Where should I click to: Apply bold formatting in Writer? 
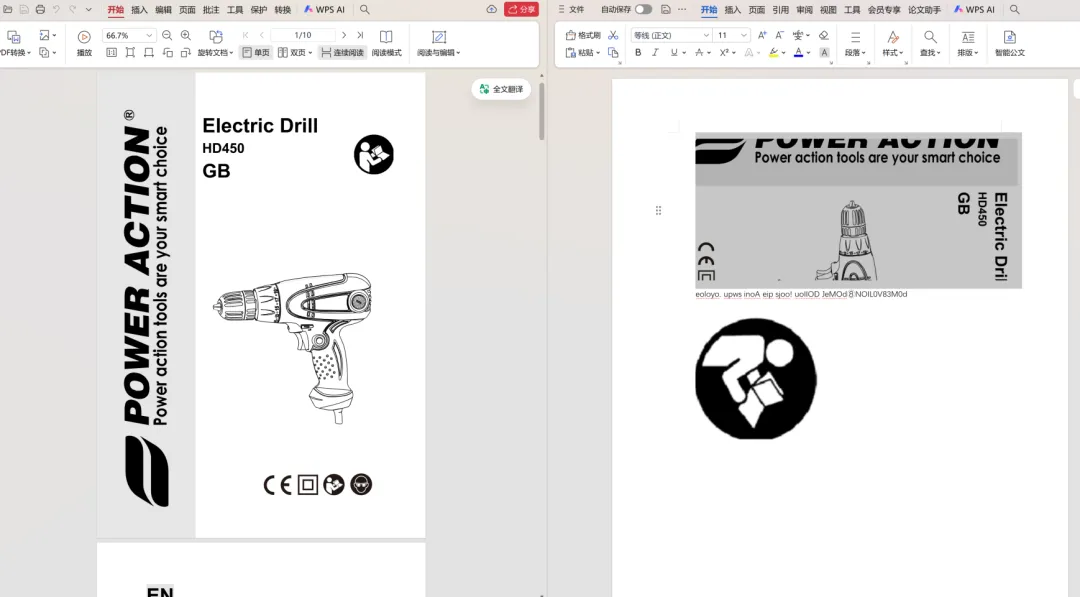(x=638, y=52)
